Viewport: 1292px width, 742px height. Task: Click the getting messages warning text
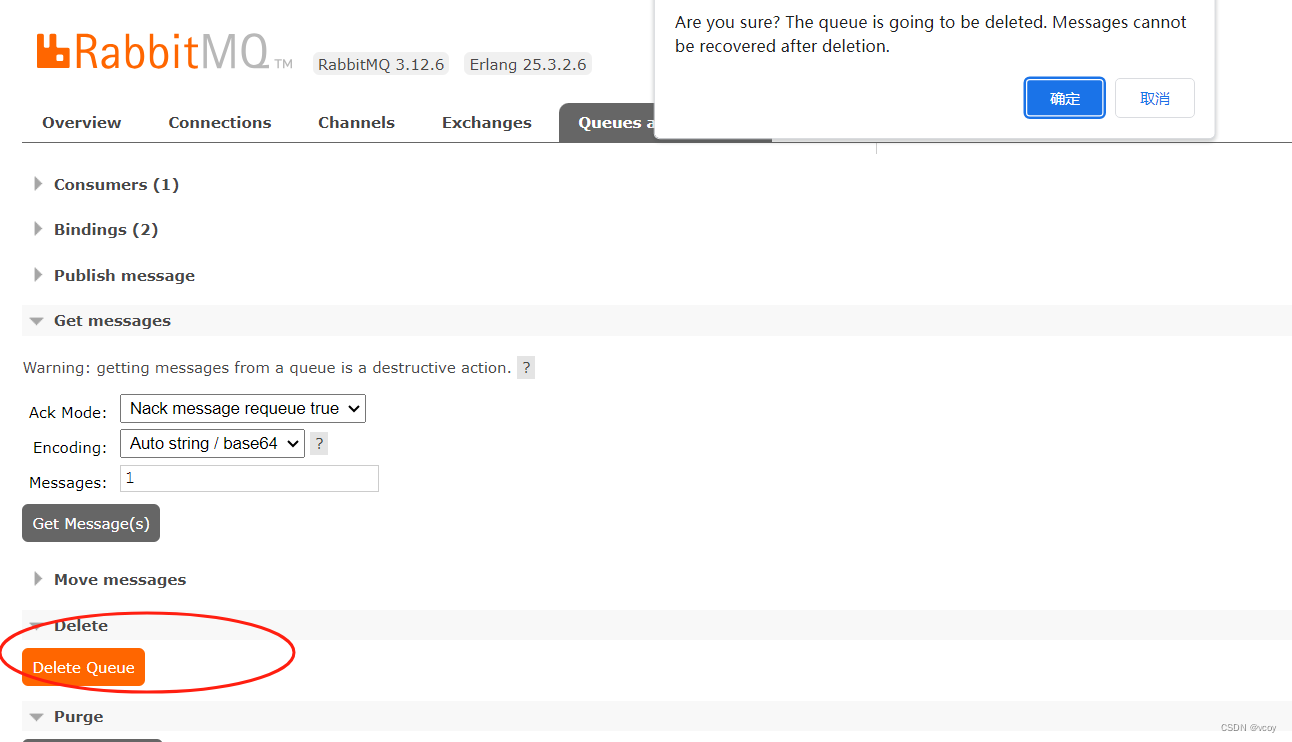click(267, 367)
